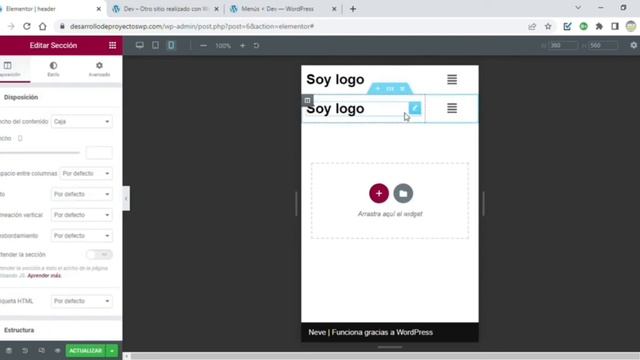Click the first Soy logo heading
The image size is (640, 360).
335,79
